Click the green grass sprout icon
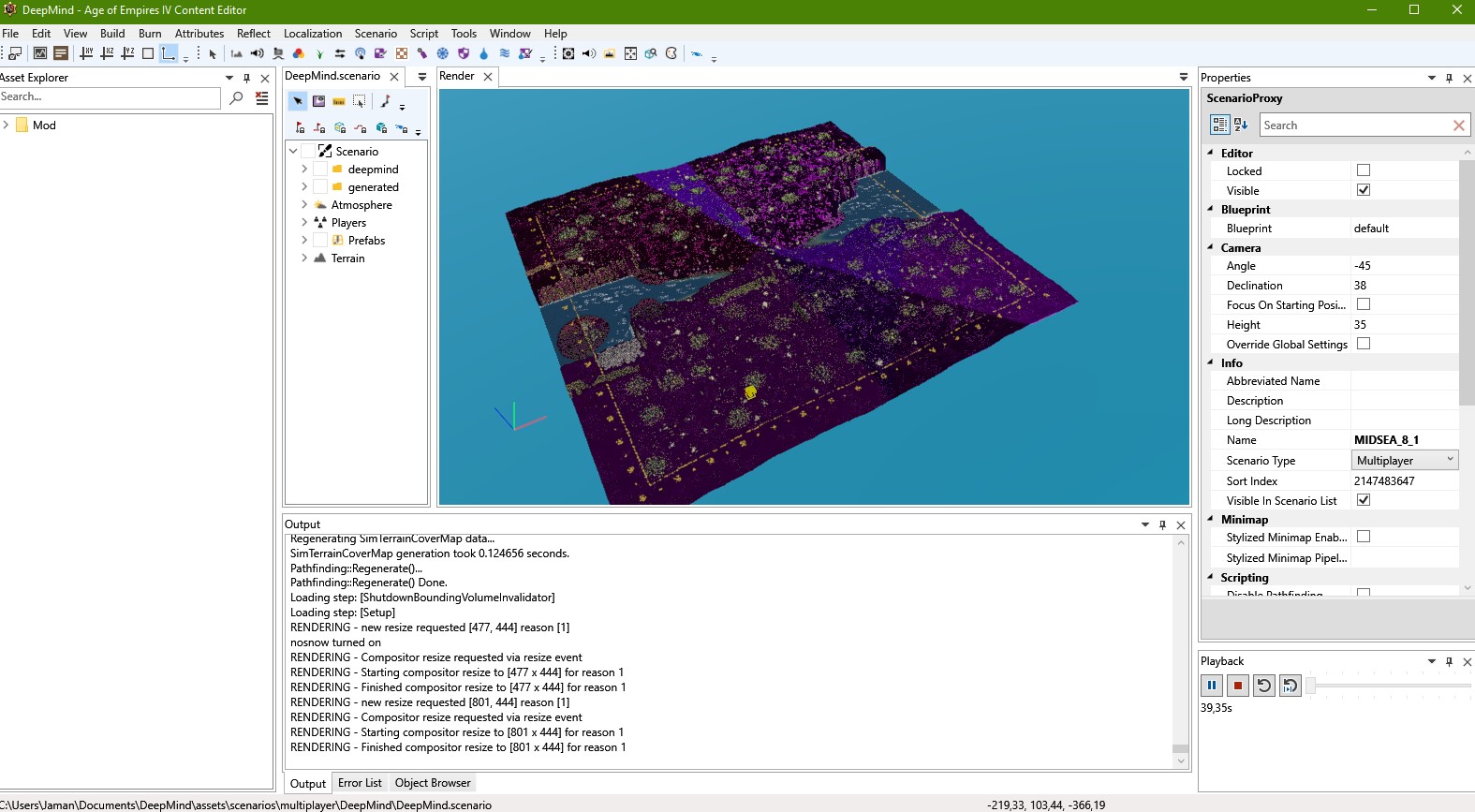1475x812 pixels. point(319,54)
